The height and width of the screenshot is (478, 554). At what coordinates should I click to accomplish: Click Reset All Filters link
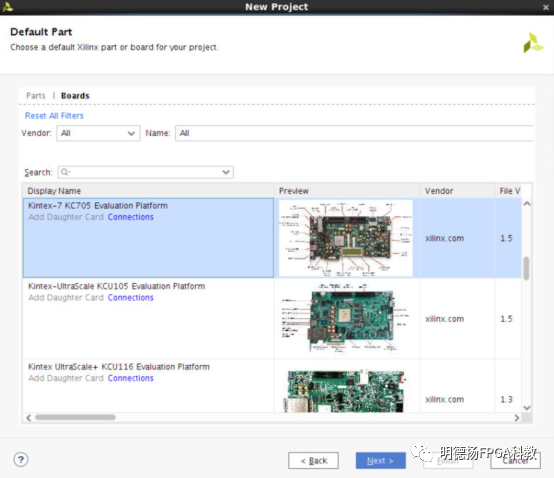click(54, 116)
